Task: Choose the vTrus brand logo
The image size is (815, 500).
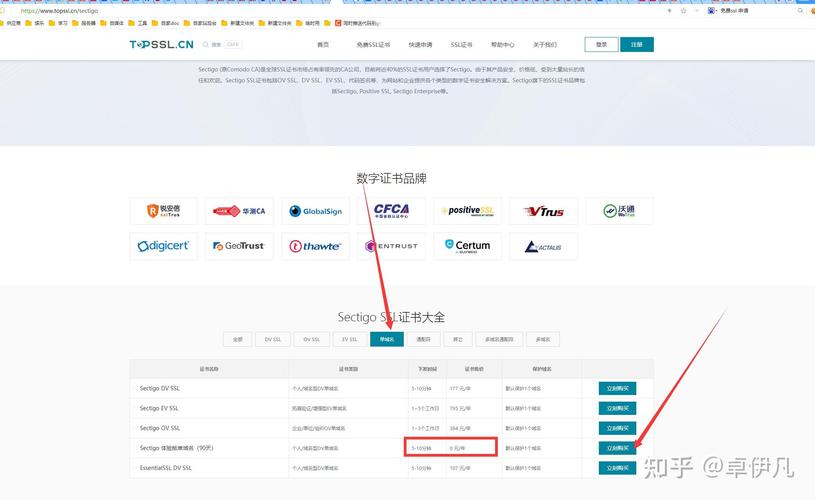Action: point(543,211)
